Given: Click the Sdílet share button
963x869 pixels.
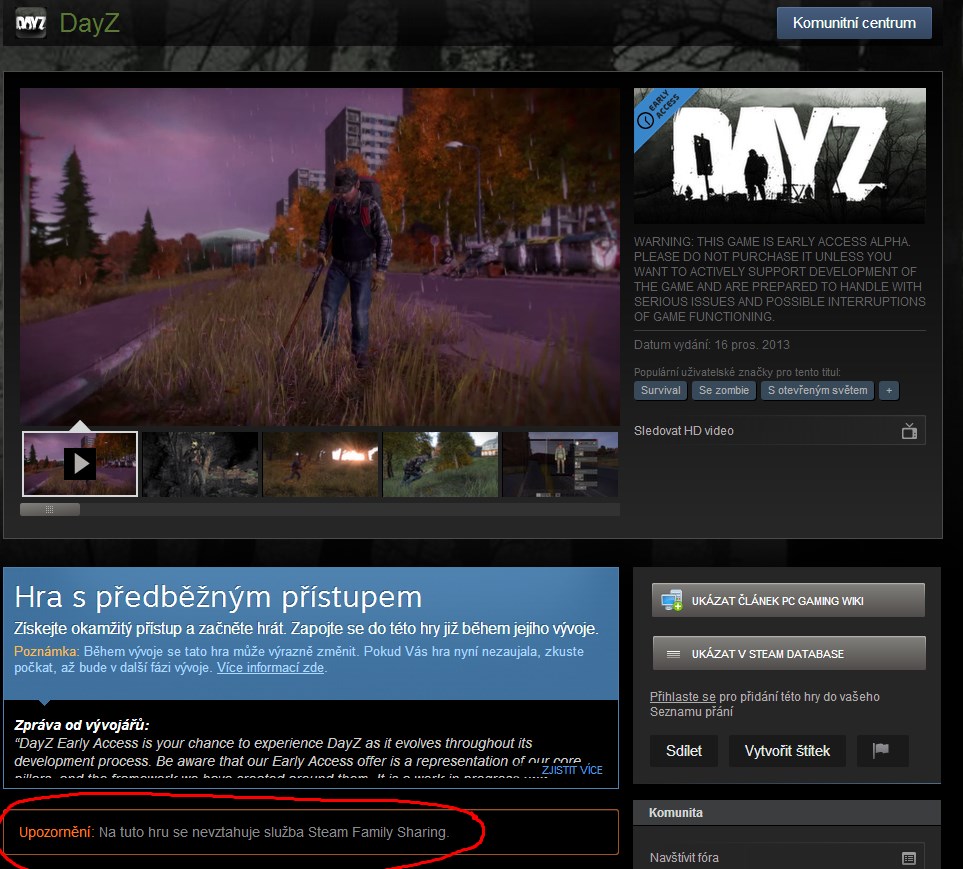Looking at the screenshot, I should tap(684, 751).
